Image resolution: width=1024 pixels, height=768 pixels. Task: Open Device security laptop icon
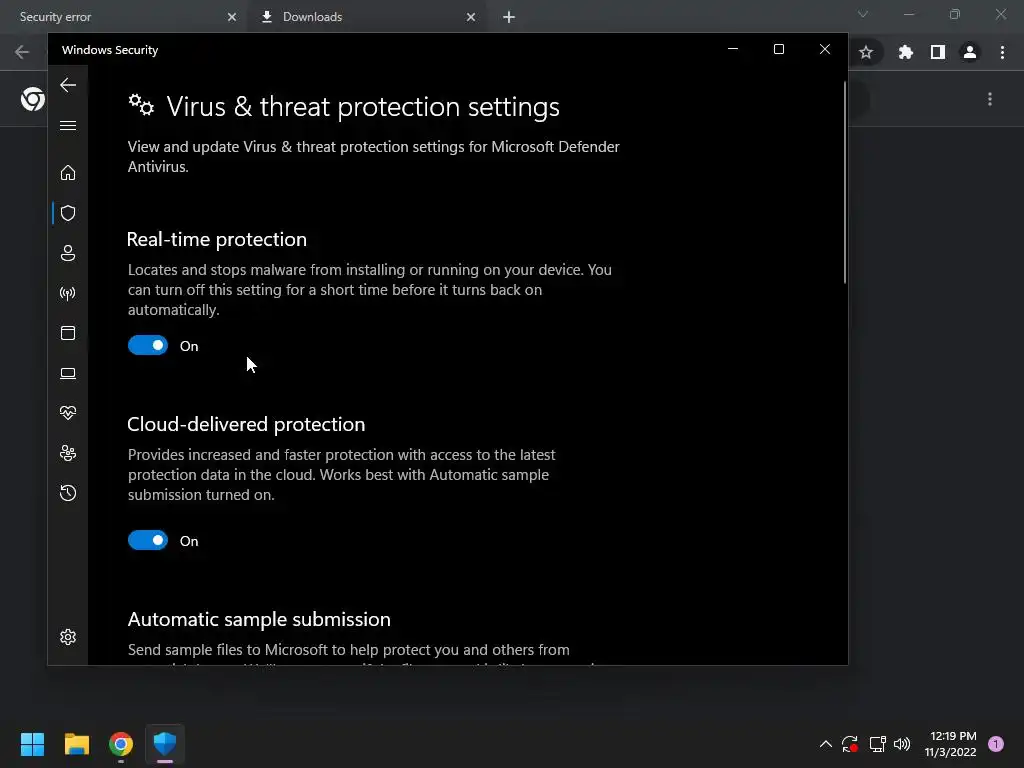pyautogui.click(x=68, y=373)
